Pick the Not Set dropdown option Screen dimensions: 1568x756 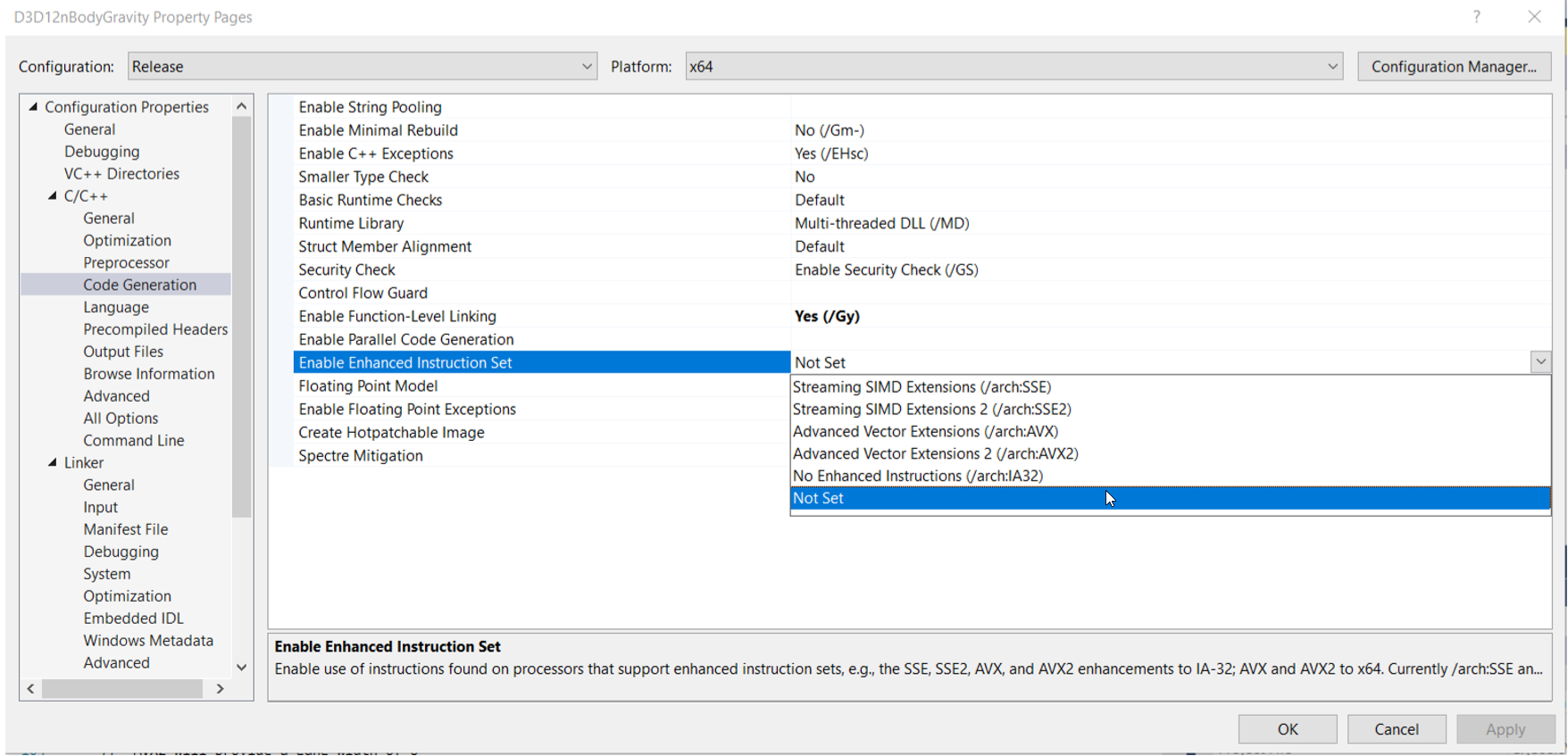pyautogui.click(x=1170, y=498)
